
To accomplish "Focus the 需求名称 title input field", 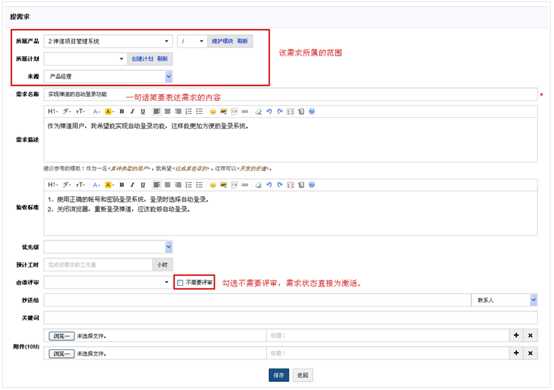I will [x=290, y=94].
